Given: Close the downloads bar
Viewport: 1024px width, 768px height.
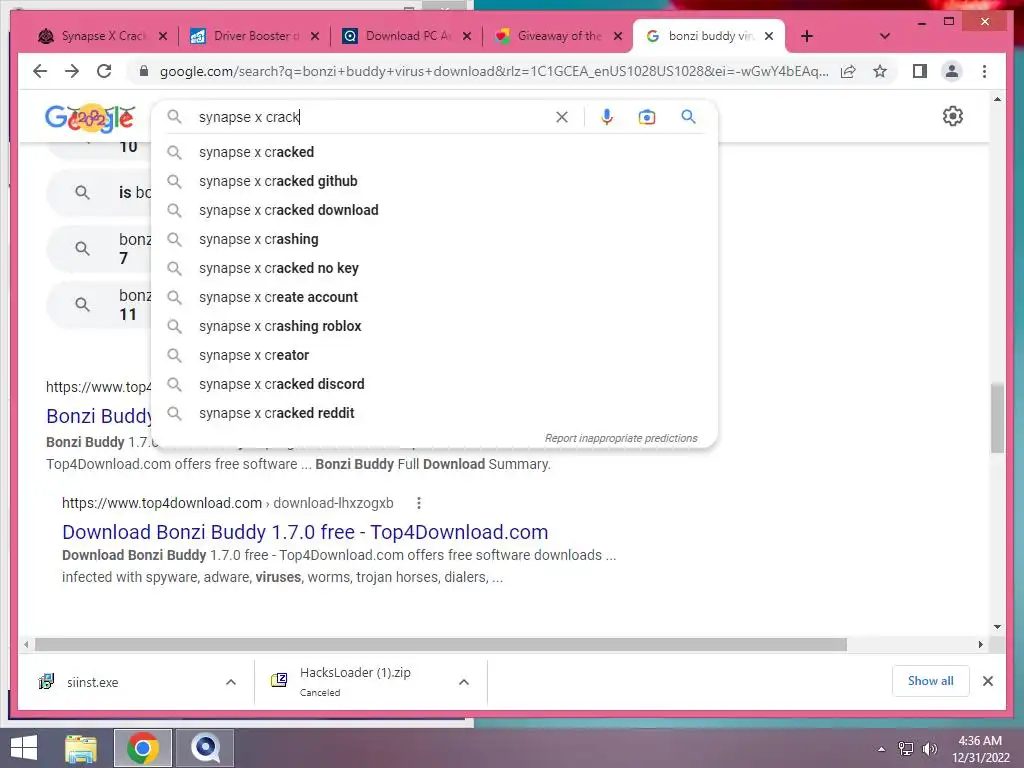Looking at the screenshot, I should point(987,681).
